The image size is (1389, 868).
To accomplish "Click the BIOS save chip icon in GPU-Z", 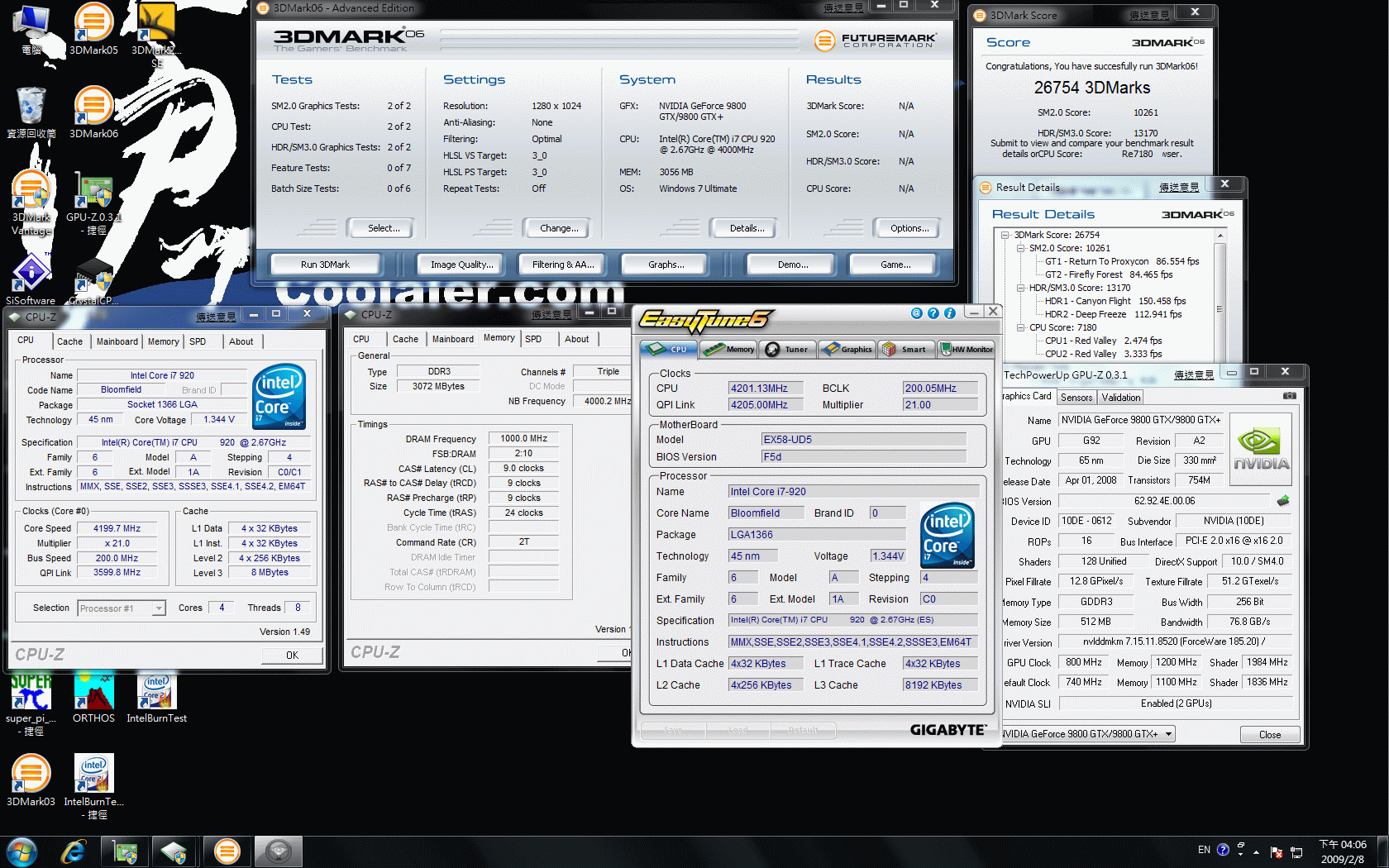I will [1283, 501].
